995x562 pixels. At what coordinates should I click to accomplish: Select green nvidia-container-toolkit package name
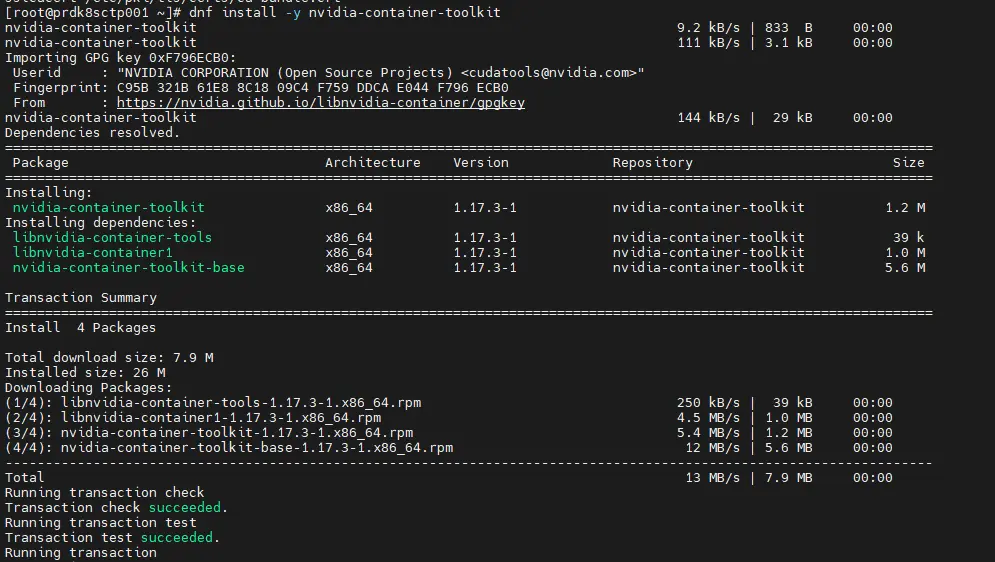coord(109,208)
